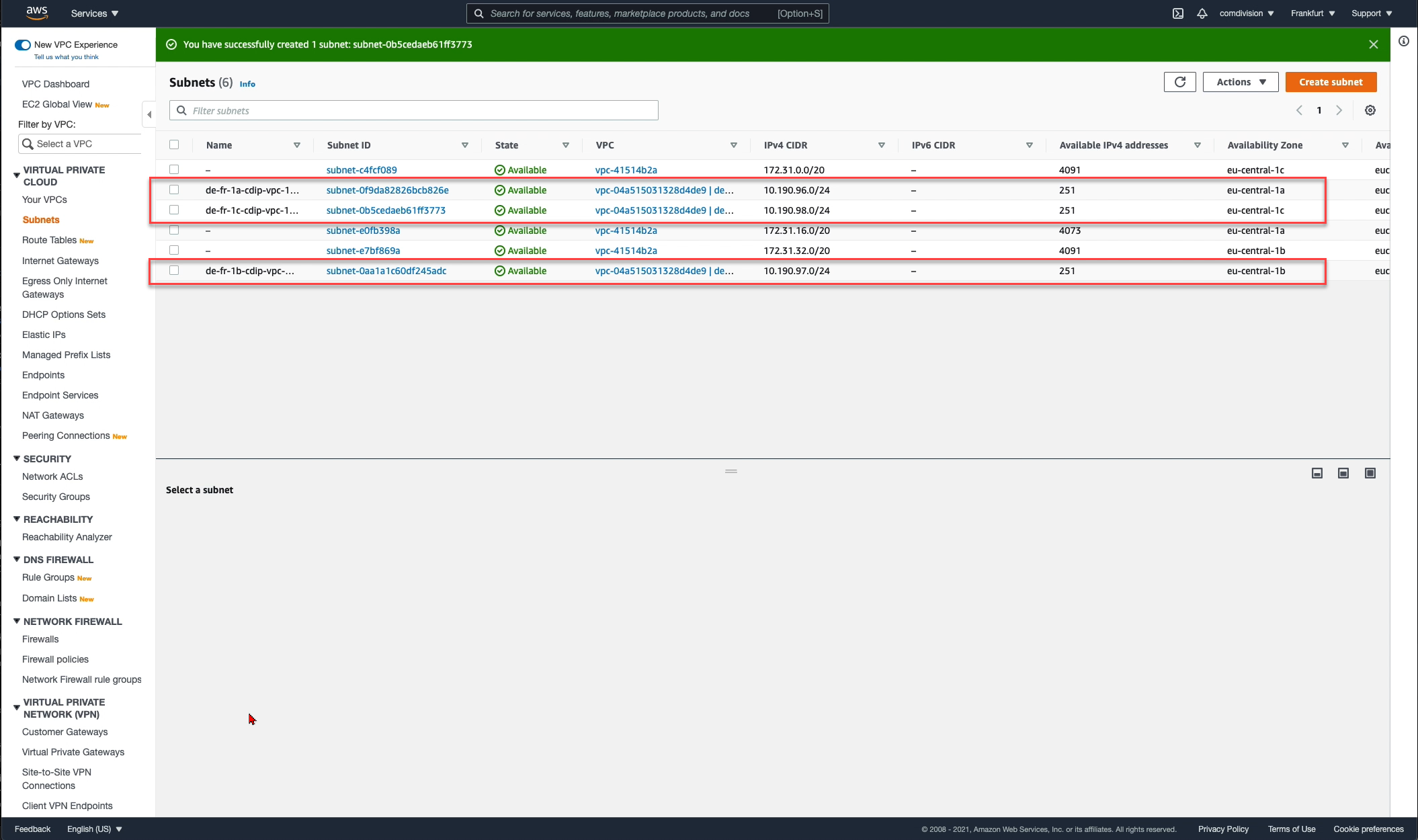The image size is (1418, 840).
Task: Toggle New VPC Experience switch
Action: click(x=23, y=45)
